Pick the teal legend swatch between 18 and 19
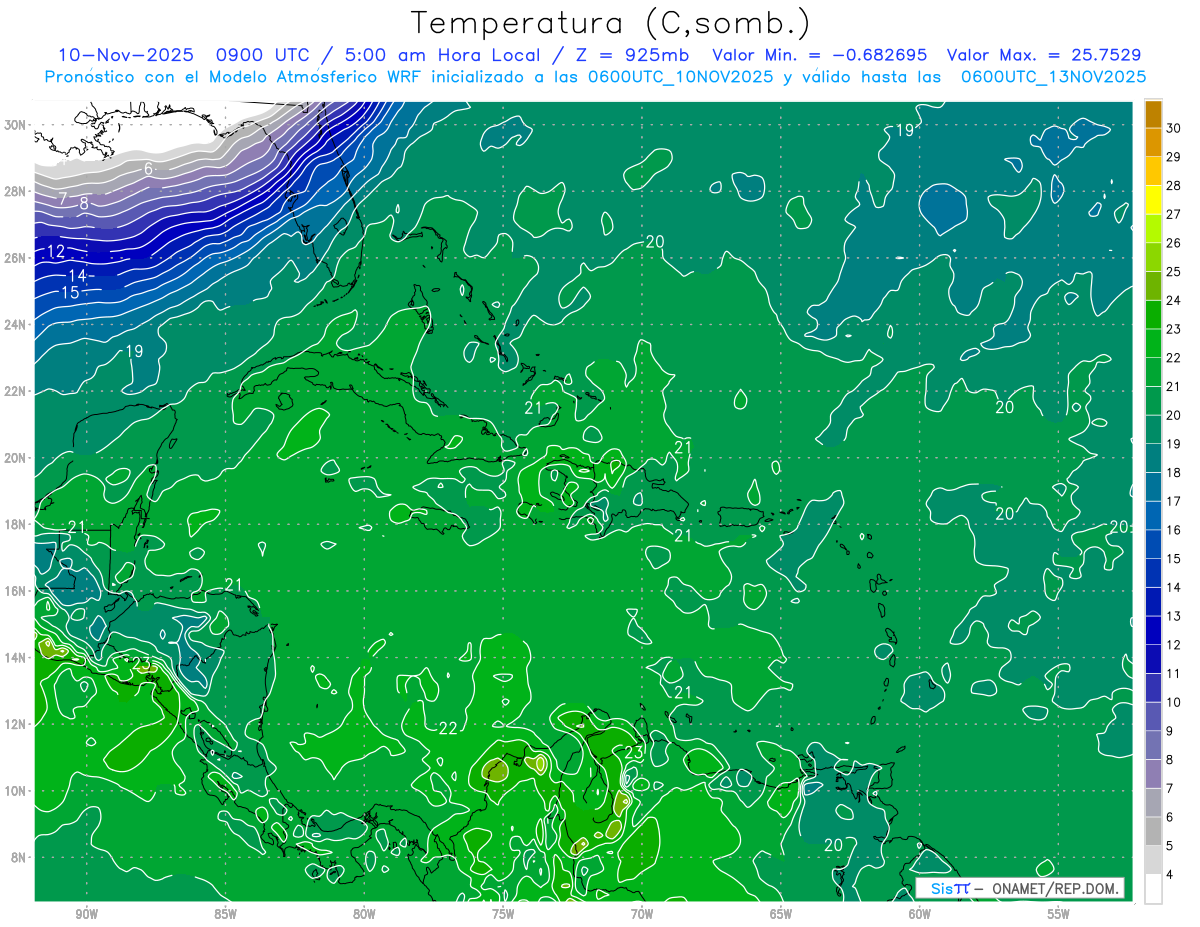The image size is (1200, 927). 1153,458
